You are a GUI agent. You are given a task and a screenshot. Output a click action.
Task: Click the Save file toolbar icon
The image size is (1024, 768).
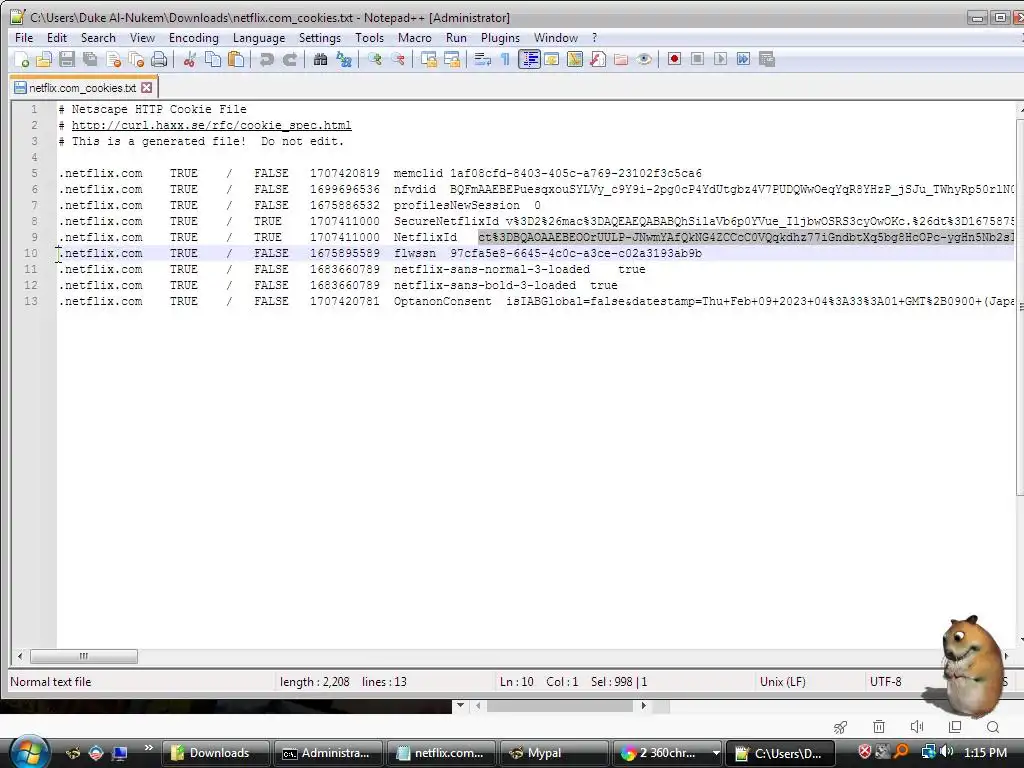click(x=67, y=59)
